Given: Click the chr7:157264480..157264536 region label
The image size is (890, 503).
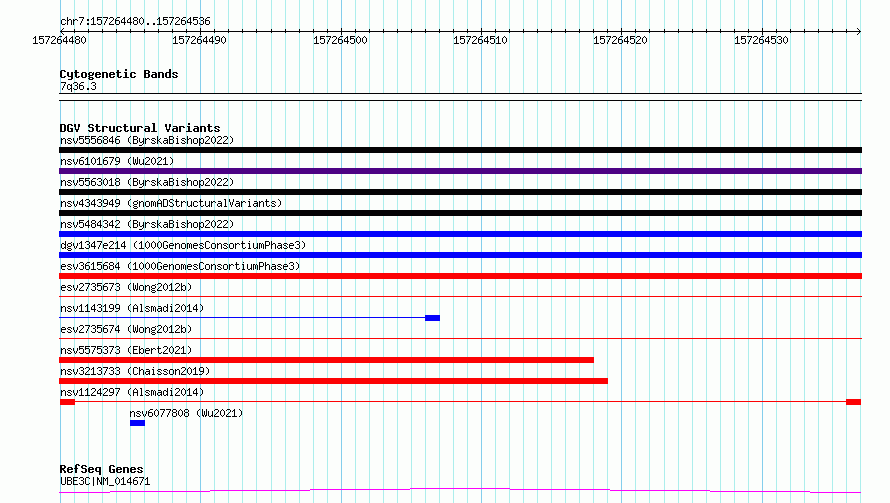Looking at the screenshot, I should pyautogui.click(x=135, y=22).
